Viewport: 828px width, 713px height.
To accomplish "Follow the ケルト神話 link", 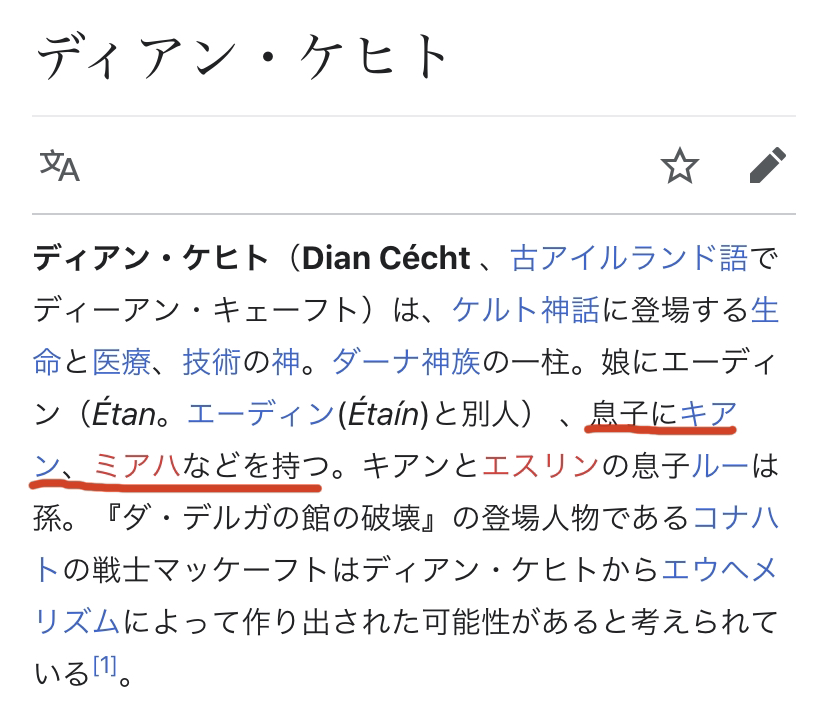I will (527, 310).
